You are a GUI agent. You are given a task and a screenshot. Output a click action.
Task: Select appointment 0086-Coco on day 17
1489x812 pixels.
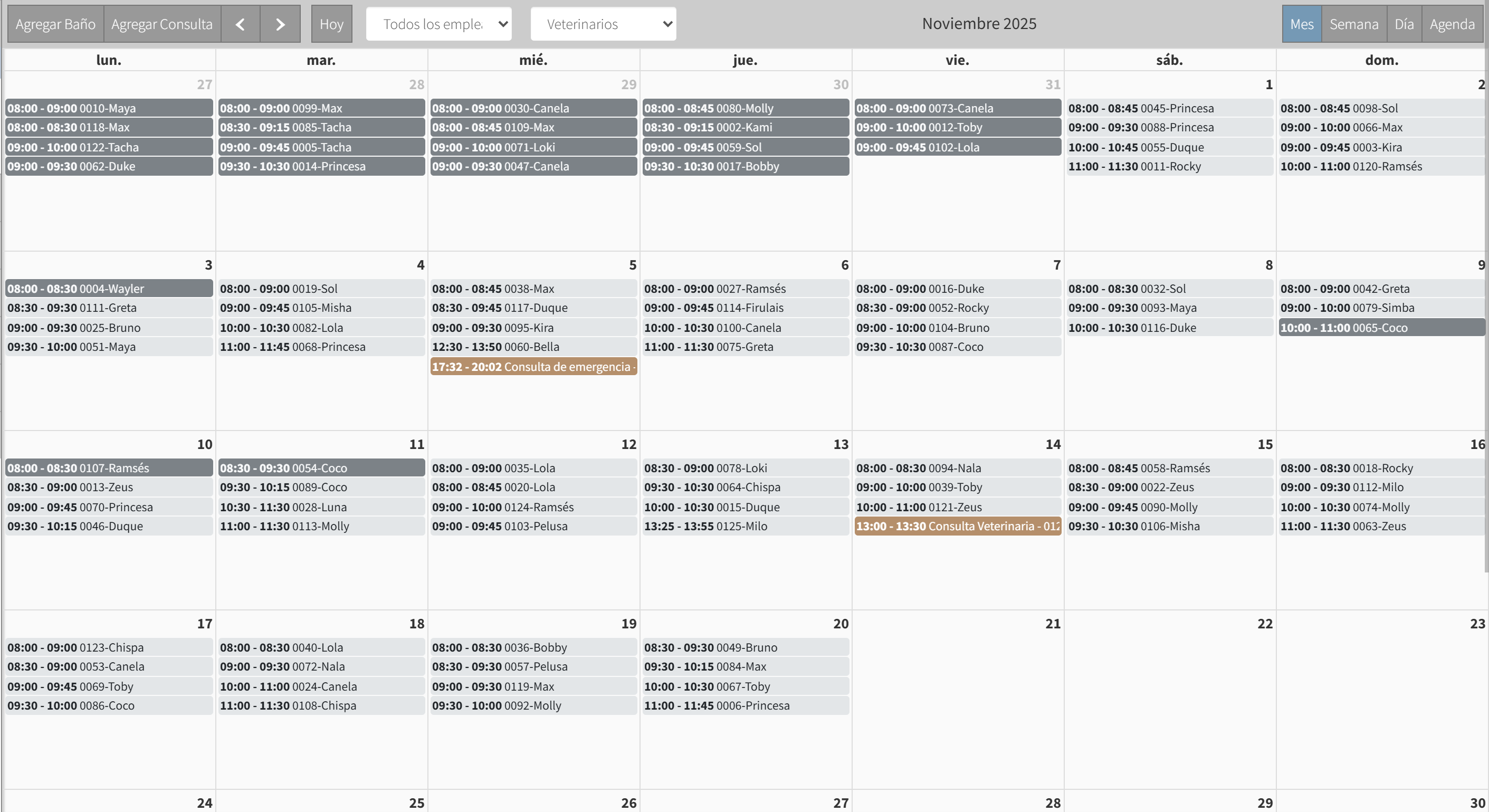[109, 705]
